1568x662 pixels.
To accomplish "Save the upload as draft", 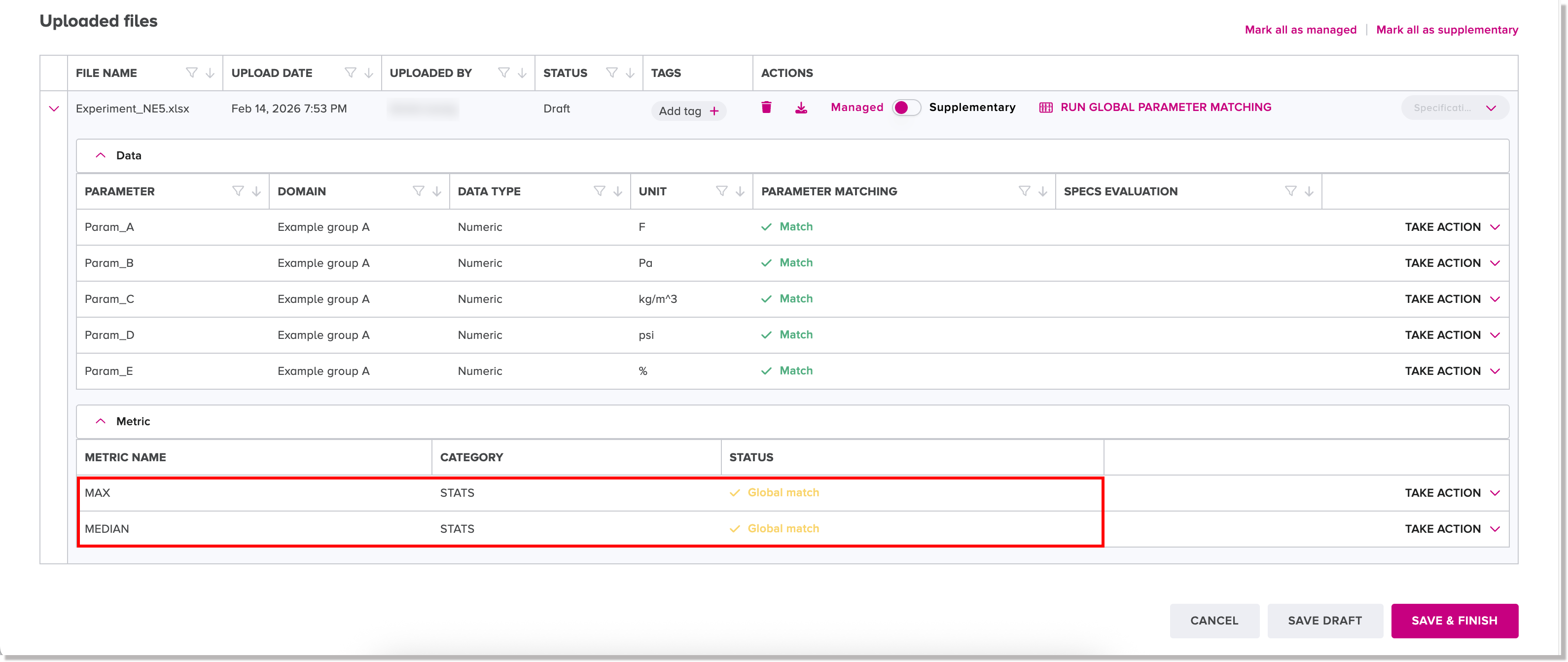I will tap(1325, 621).
